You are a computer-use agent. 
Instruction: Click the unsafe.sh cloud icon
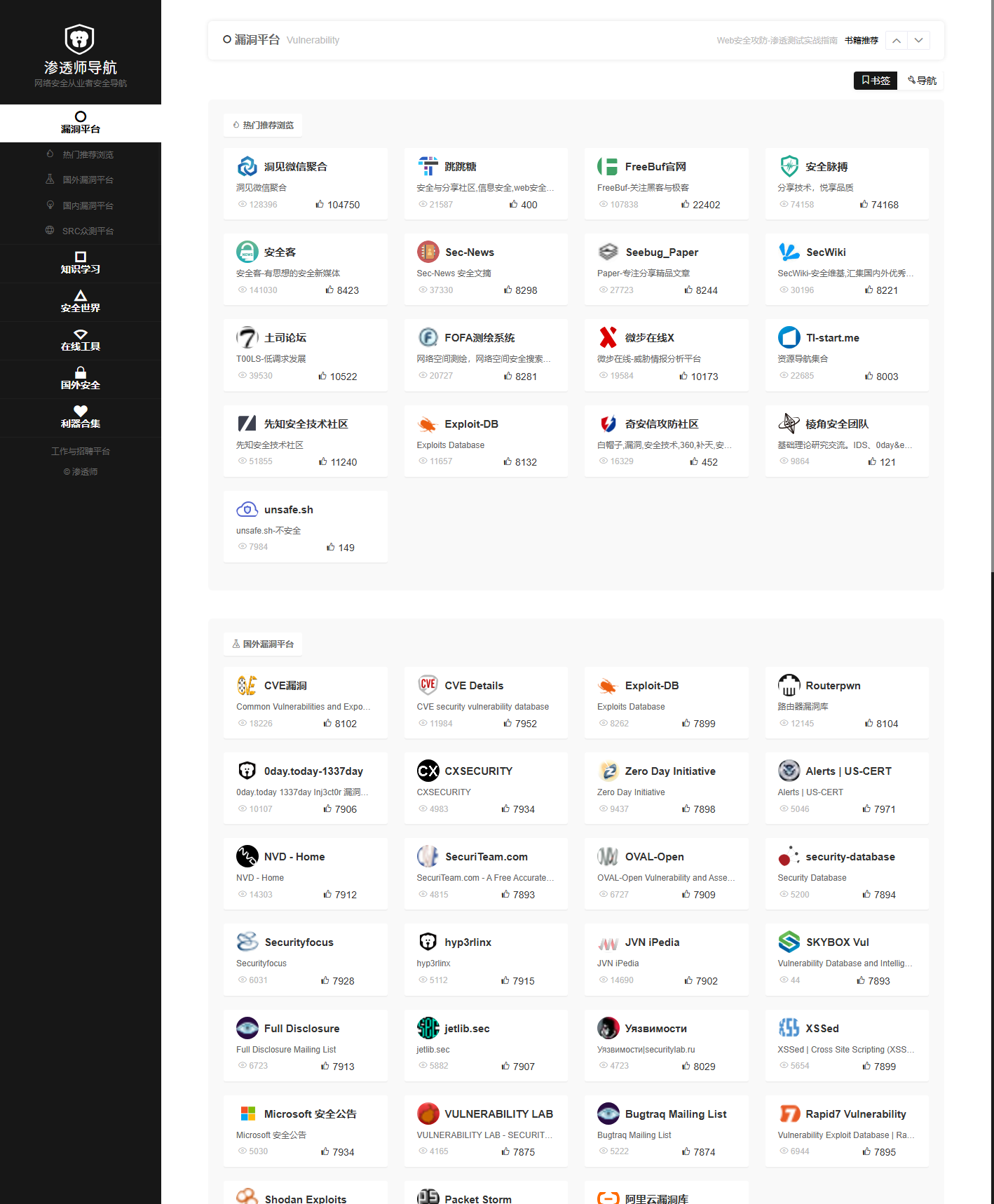[247, 510]
